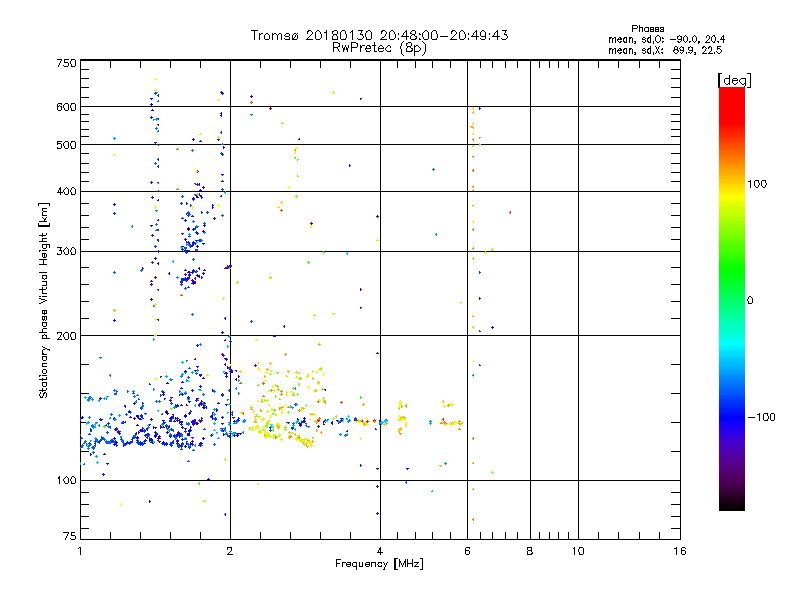The image size is (800, 600).
Task: Click the x-axis tick label '1'
Action: (80, 551)
